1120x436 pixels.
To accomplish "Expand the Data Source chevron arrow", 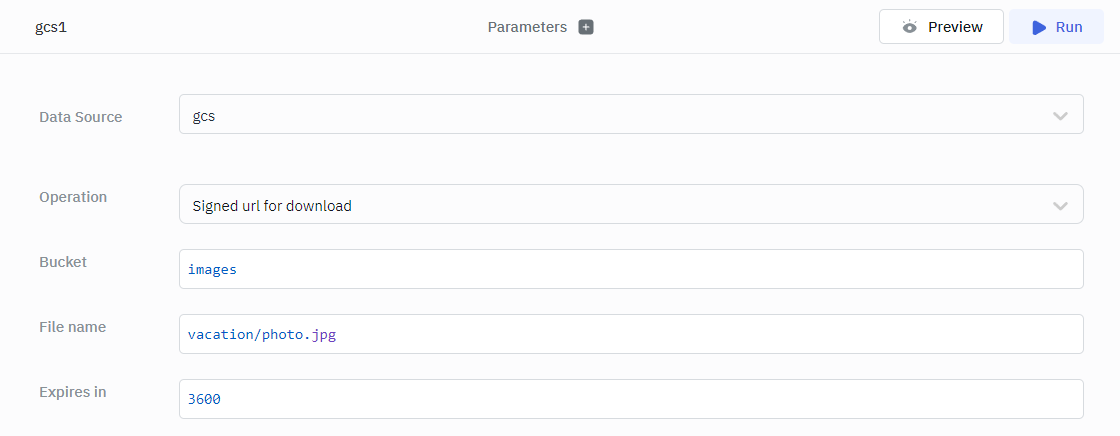I will coord(1060,116).
